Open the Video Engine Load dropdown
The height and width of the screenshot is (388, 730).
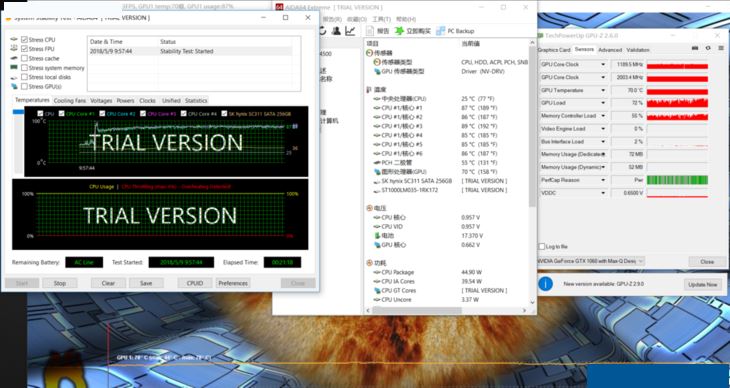(x=603, y=129)
